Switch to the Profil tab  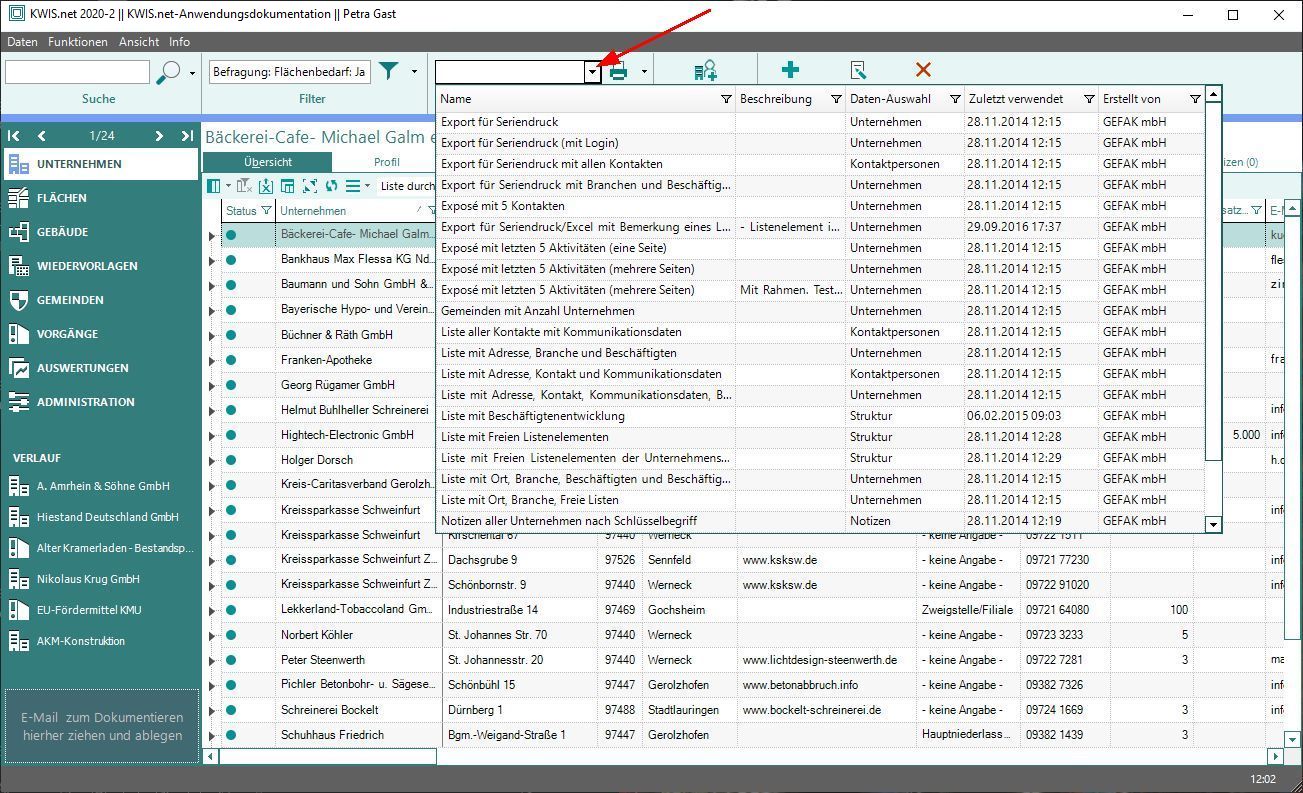tap(387, 162)
